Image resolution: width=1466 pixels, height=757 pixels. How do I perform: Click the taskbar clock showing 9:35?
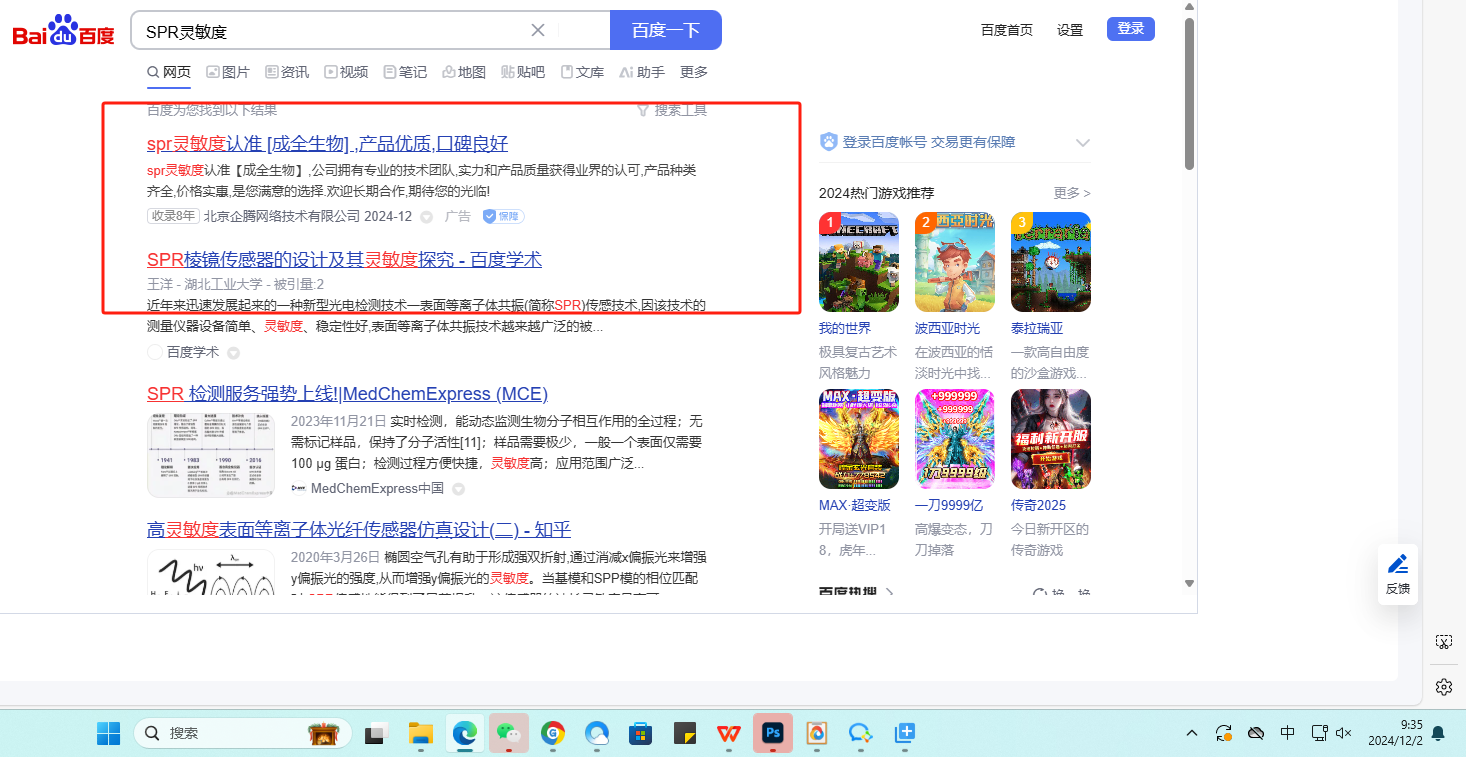point(1397,733)
